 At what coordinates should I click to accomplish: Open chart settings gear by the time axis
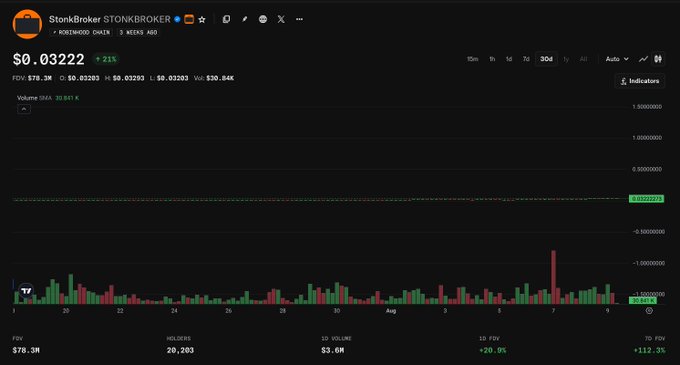[x=649, y=311]
